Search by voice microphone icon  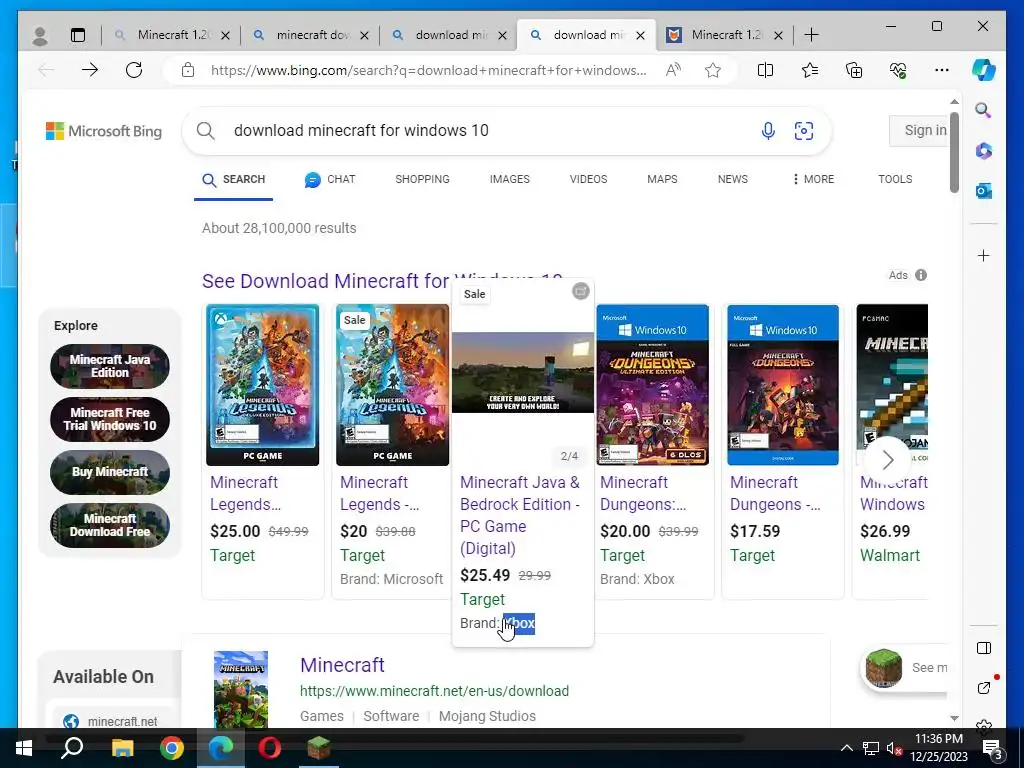tap(768, 131)
